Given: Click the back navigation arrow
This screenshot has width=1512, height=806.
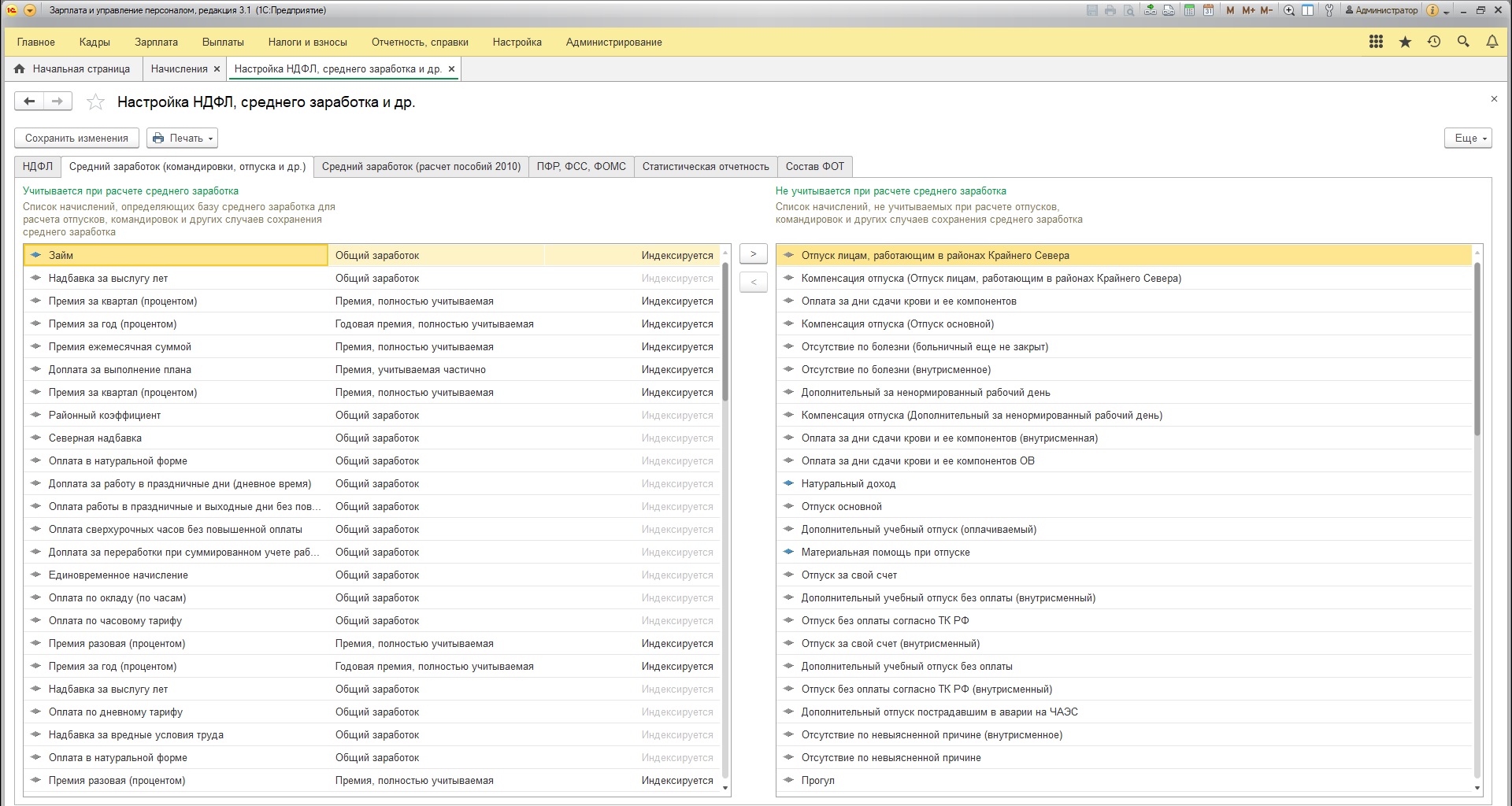Looking at the screenshot, I should point(29,101).
